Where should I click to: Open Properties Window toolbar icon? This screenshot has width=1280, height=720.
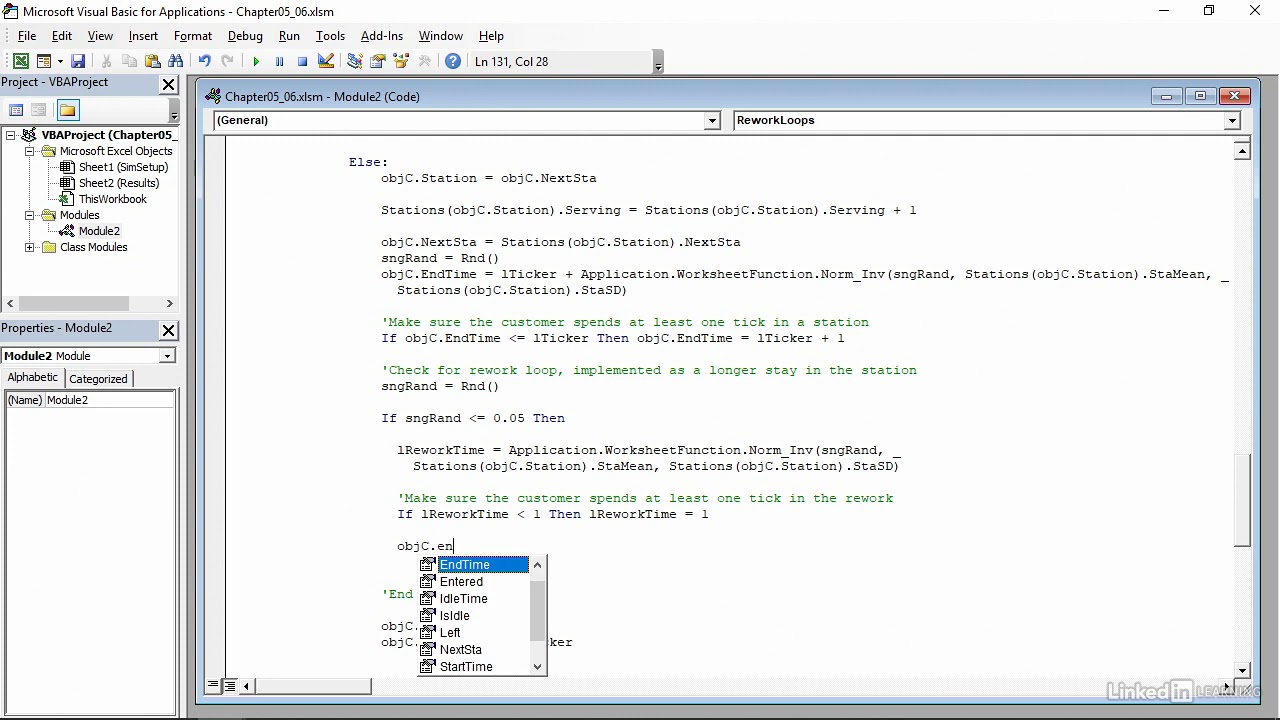[x=378, y=61]
